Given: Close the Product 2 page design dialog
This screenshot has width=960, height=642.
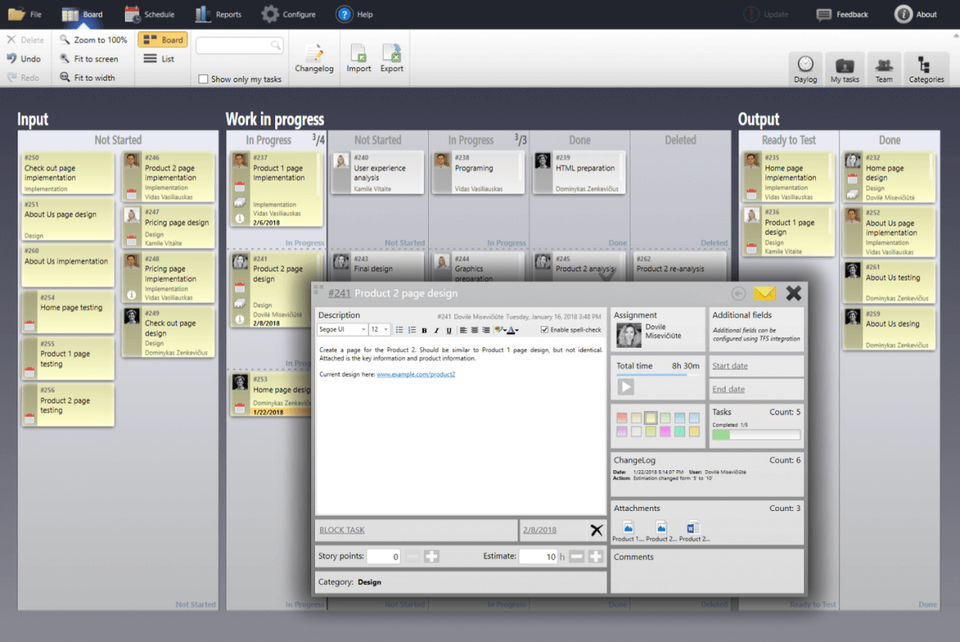Looking at the screenshot, I should [793, 293].
